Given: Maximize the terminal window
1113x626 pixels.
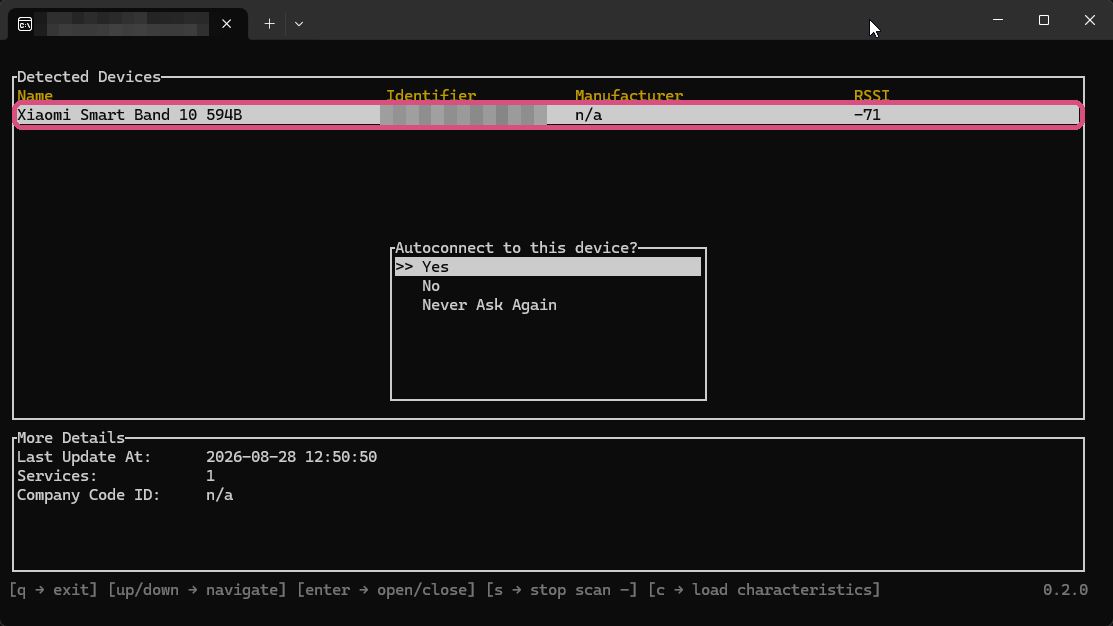Looking at the screenshot, I should click(x=1043, y=20).
